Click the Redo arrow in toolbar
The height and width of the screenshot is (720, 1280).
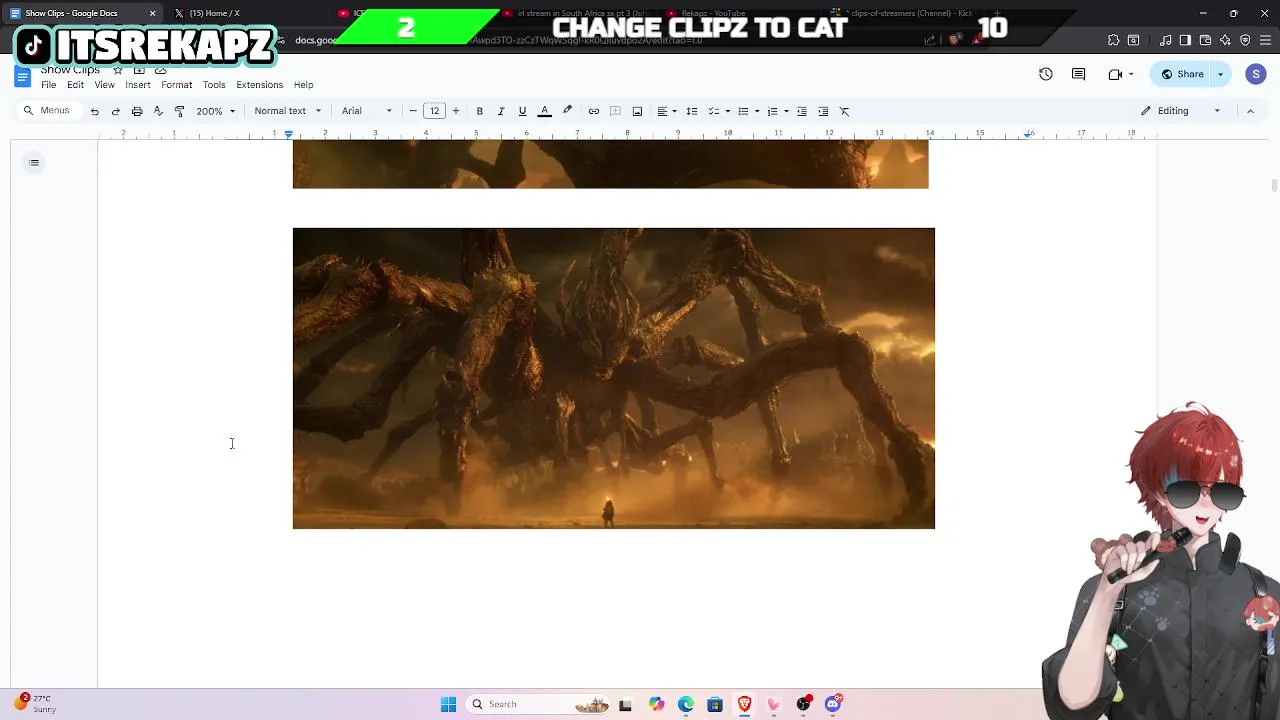(116, 111)
